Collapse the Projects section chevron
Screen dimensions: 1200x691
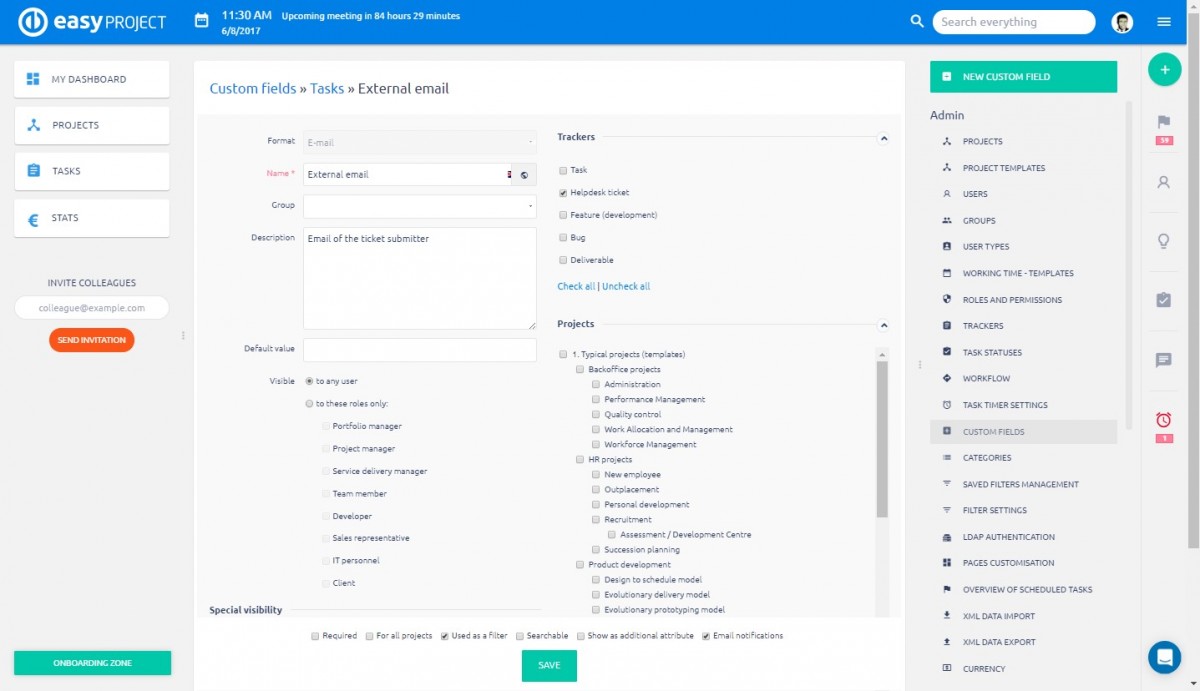[x=882, y=325]
